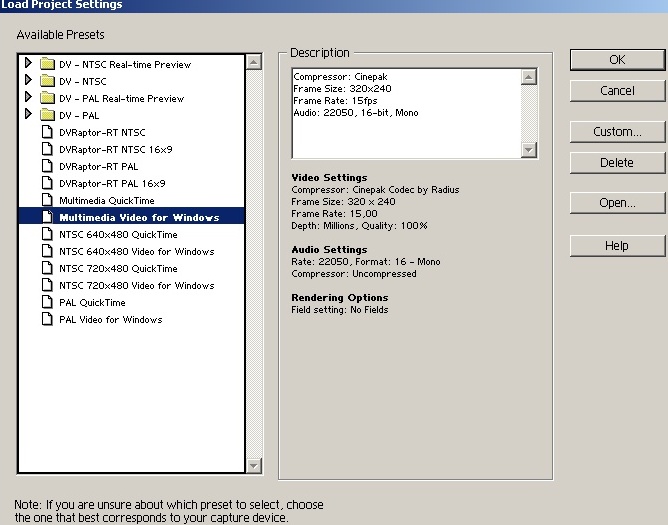Open the Custom... settings button
The image size is (668, 525).
tap(617, 132)
